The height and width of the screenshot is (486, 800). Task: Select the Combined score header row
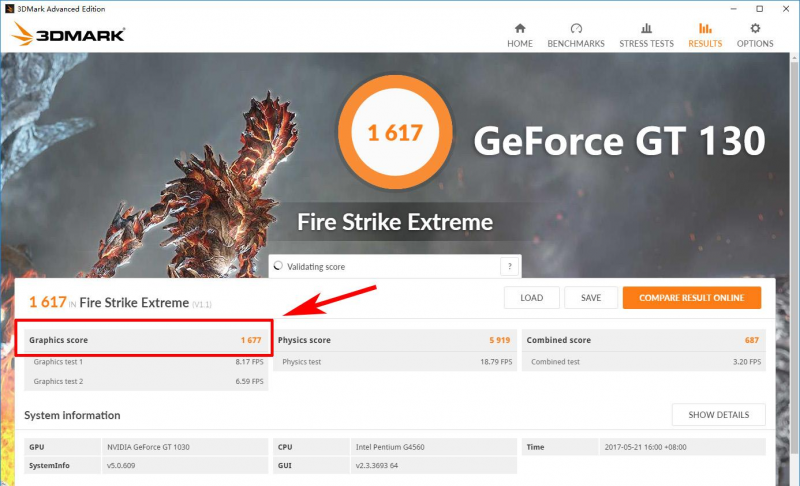(x=642, y=340)
